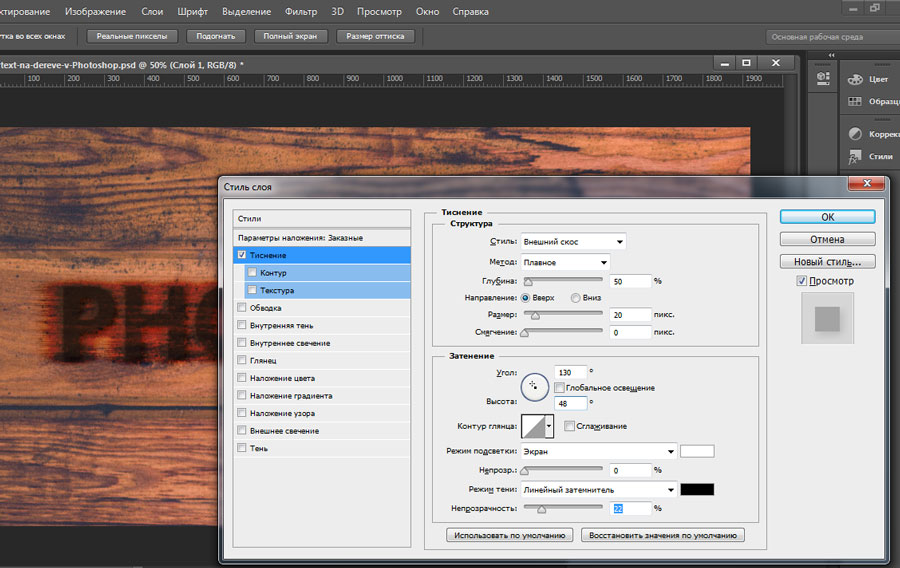The image size is (900, 568).
Task: Click the Новый стиль... button
Action: pos(827,262)
